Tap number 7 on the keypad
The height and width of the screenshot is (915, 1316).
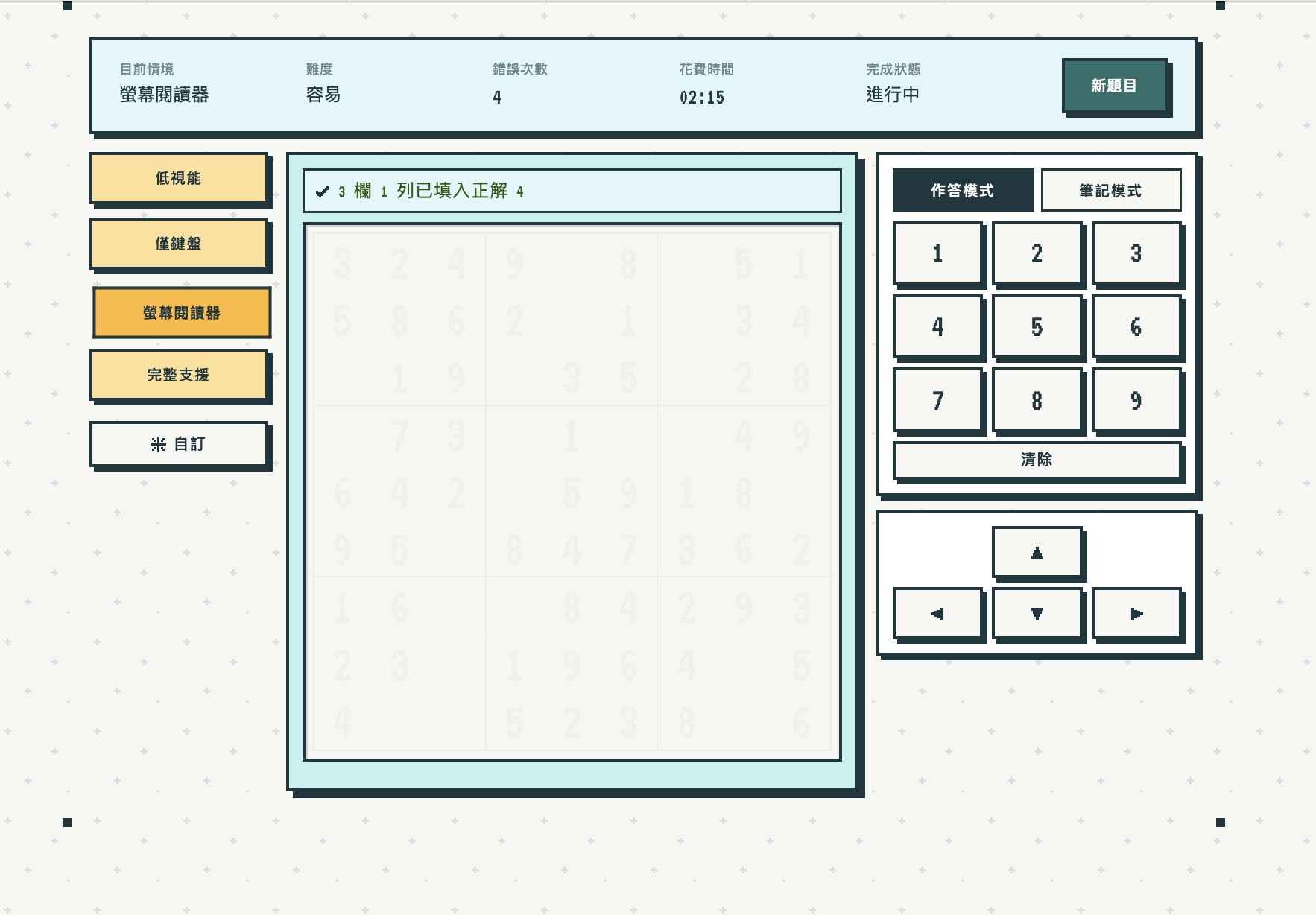pyautogui.click(x=937, y=401)
